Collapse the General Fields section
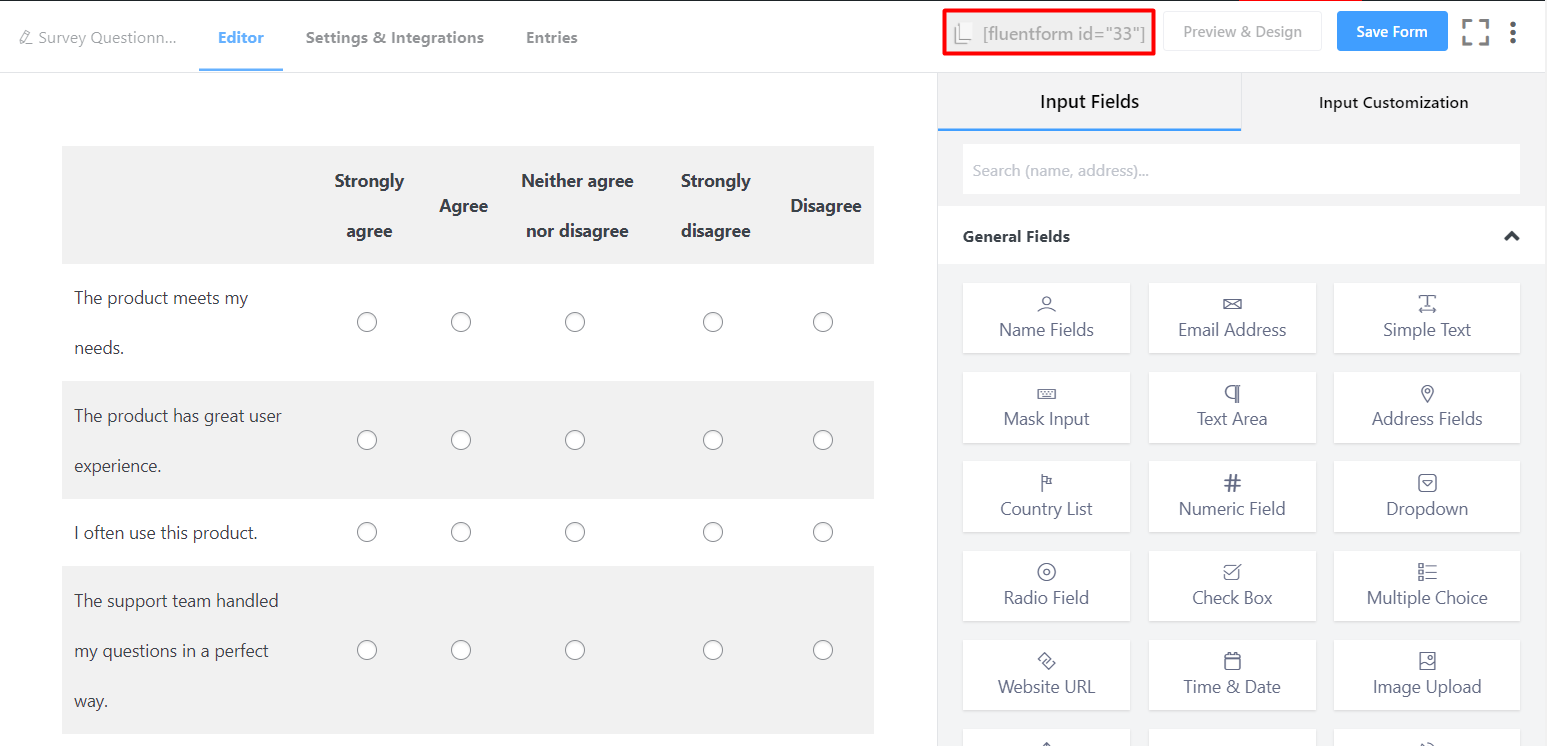This screenshot has height=746, width=1547. point(1511,236)
